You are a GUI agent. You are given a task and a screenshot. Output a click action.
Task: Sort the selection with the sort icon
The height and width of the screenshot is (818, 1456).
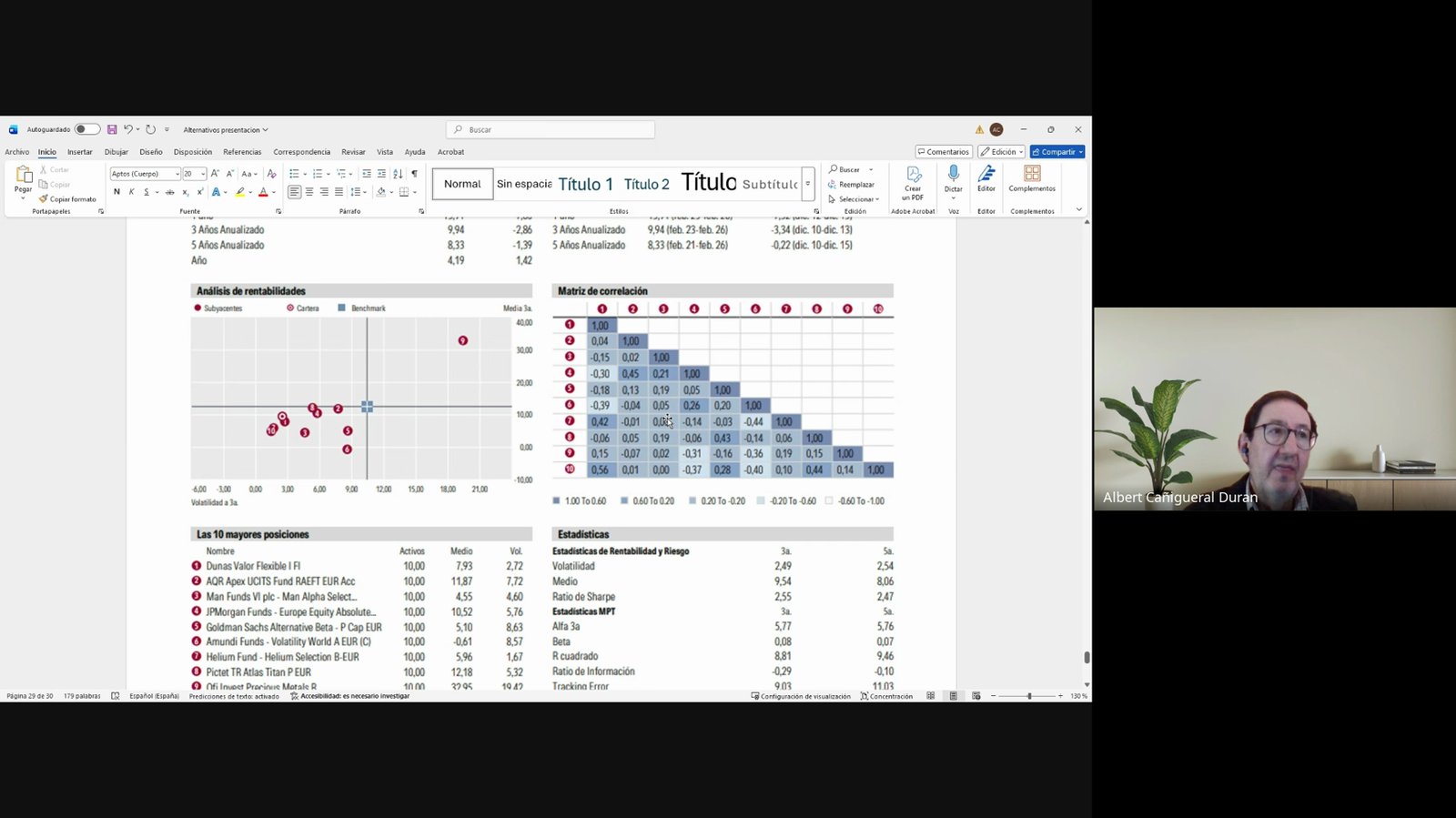[398, 174]
